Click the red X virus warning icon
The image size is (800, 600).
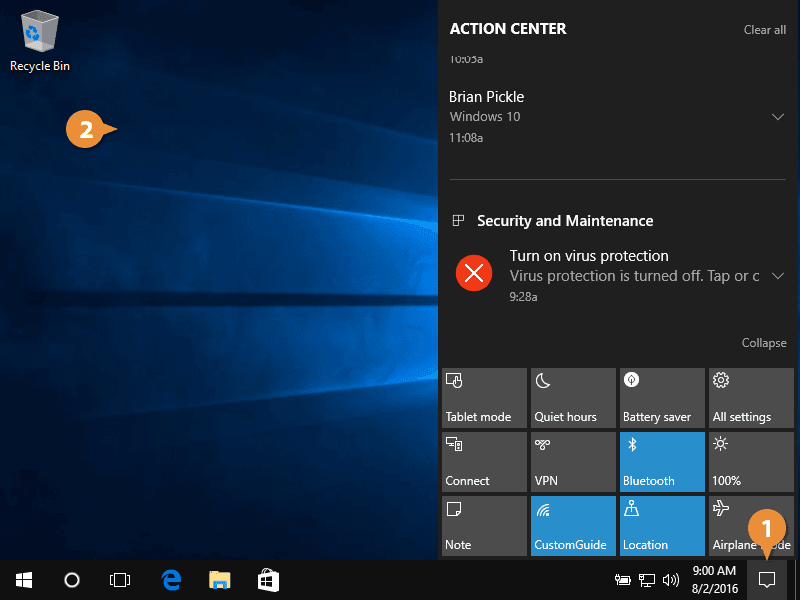pos(474,273)
